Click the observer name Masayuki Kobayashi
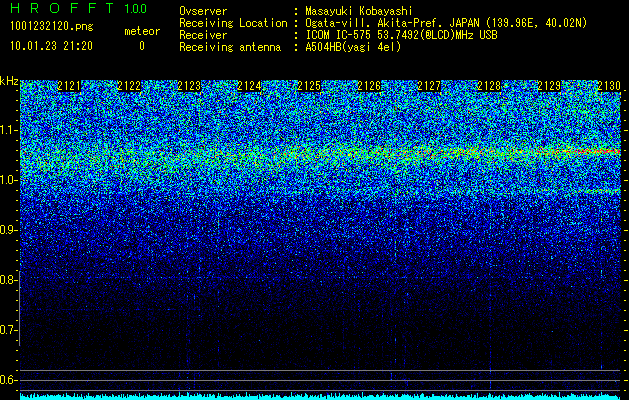The image size is (629, 400). (359, 11)
